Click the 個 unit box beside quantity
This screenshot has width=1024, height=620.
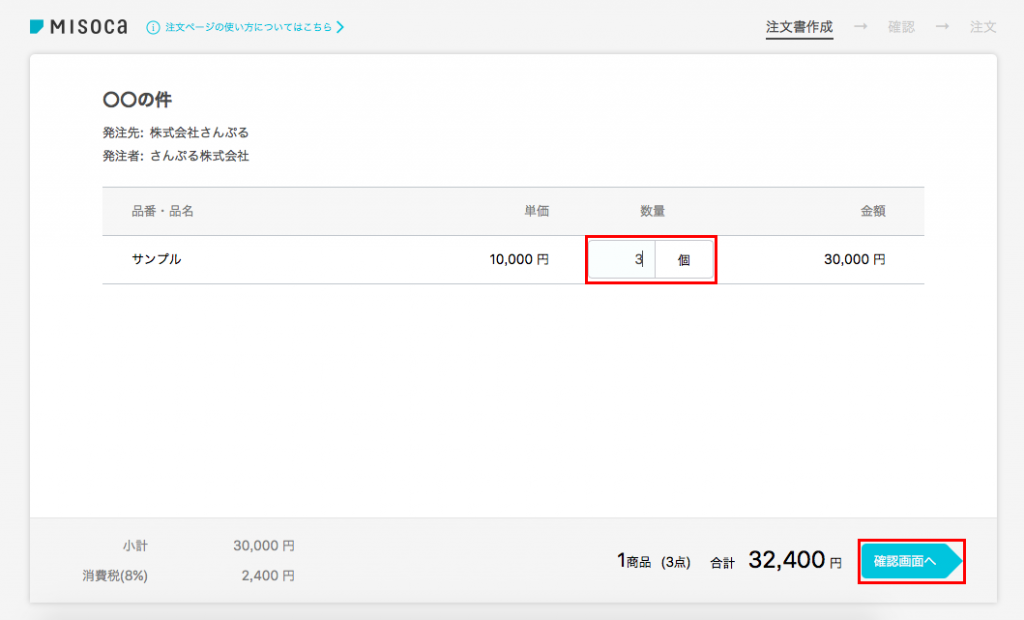(x=684, y=260)
